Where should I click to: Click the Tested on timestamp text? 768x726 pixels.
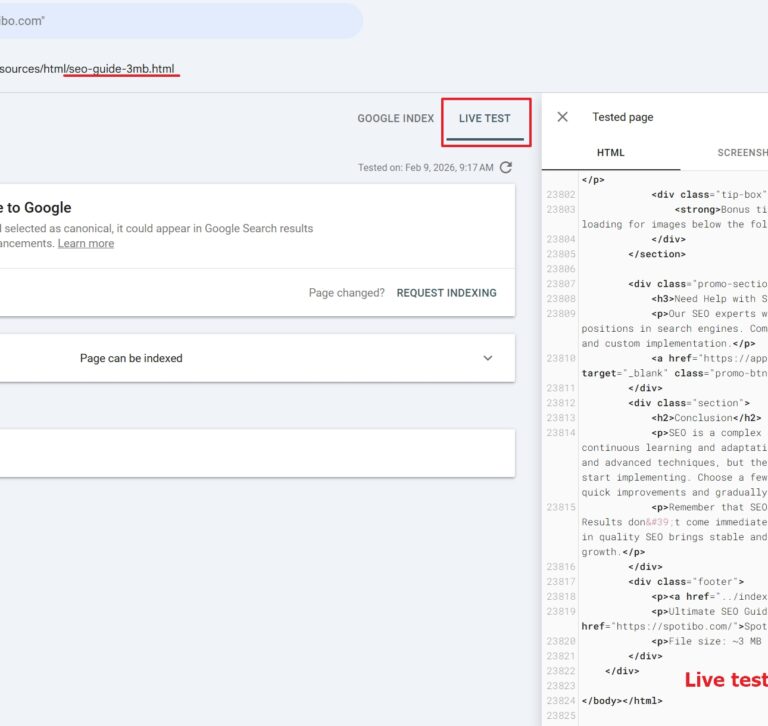point(425,167)
